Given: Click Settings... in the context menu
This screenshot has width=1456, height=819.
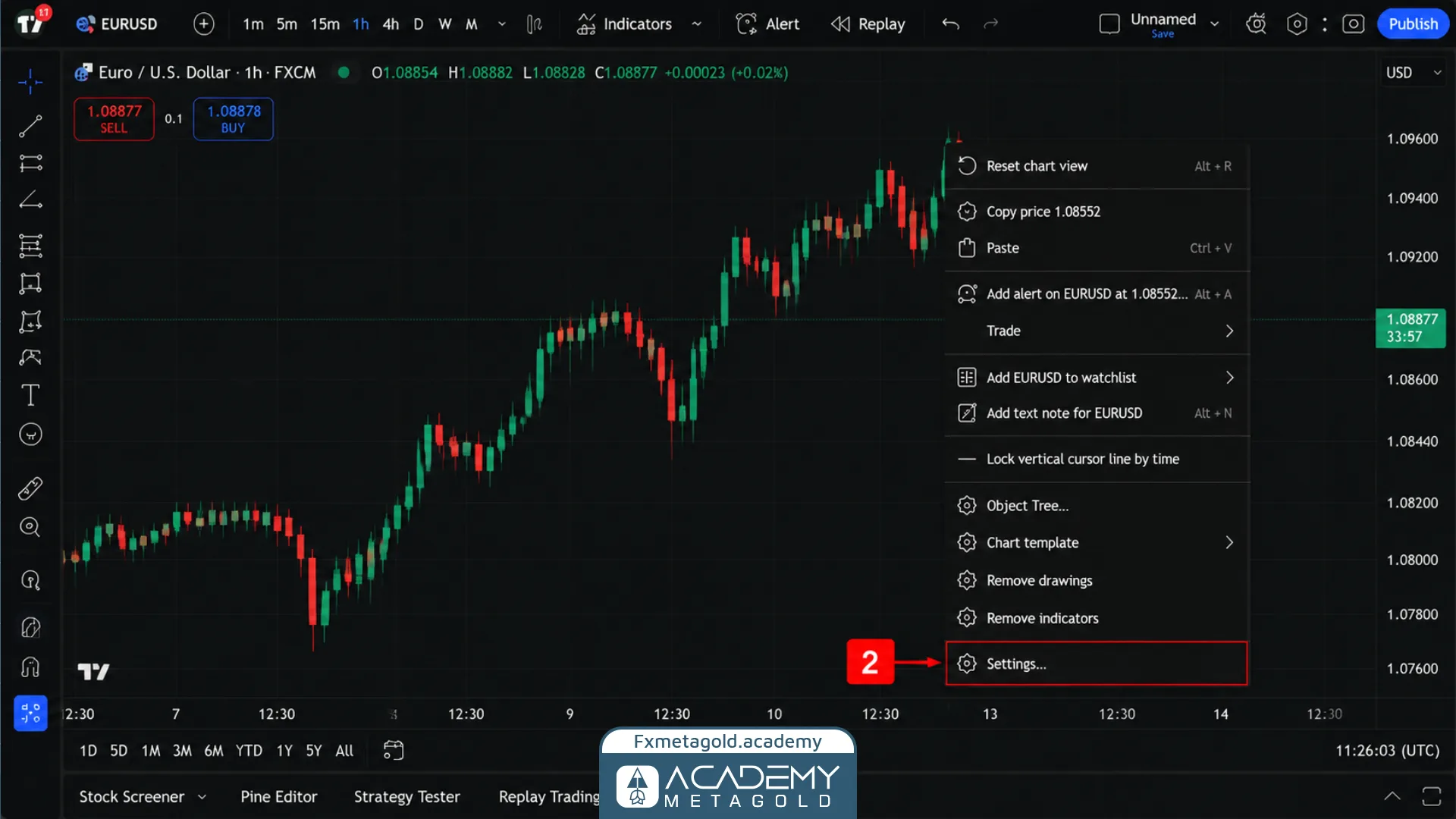Looking at the screenshot, I should [1097, 664].
